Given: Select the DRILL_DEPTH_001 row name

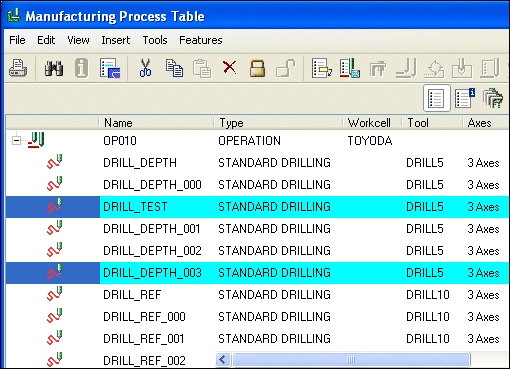Looking at the screenshot, I should coord(152,229).
